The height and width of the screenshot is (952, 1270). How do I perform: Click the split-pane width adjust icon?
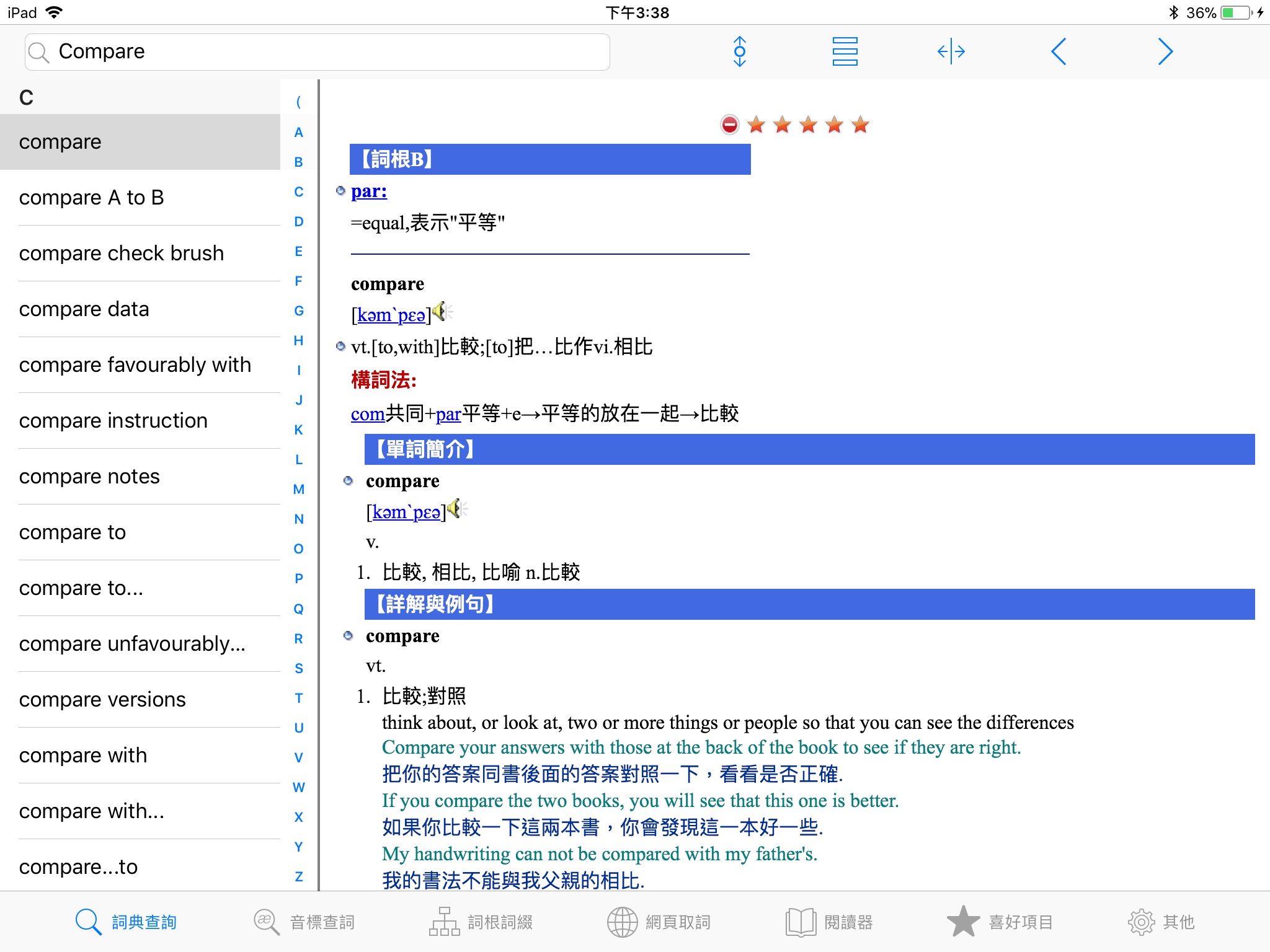coord(951,51)
